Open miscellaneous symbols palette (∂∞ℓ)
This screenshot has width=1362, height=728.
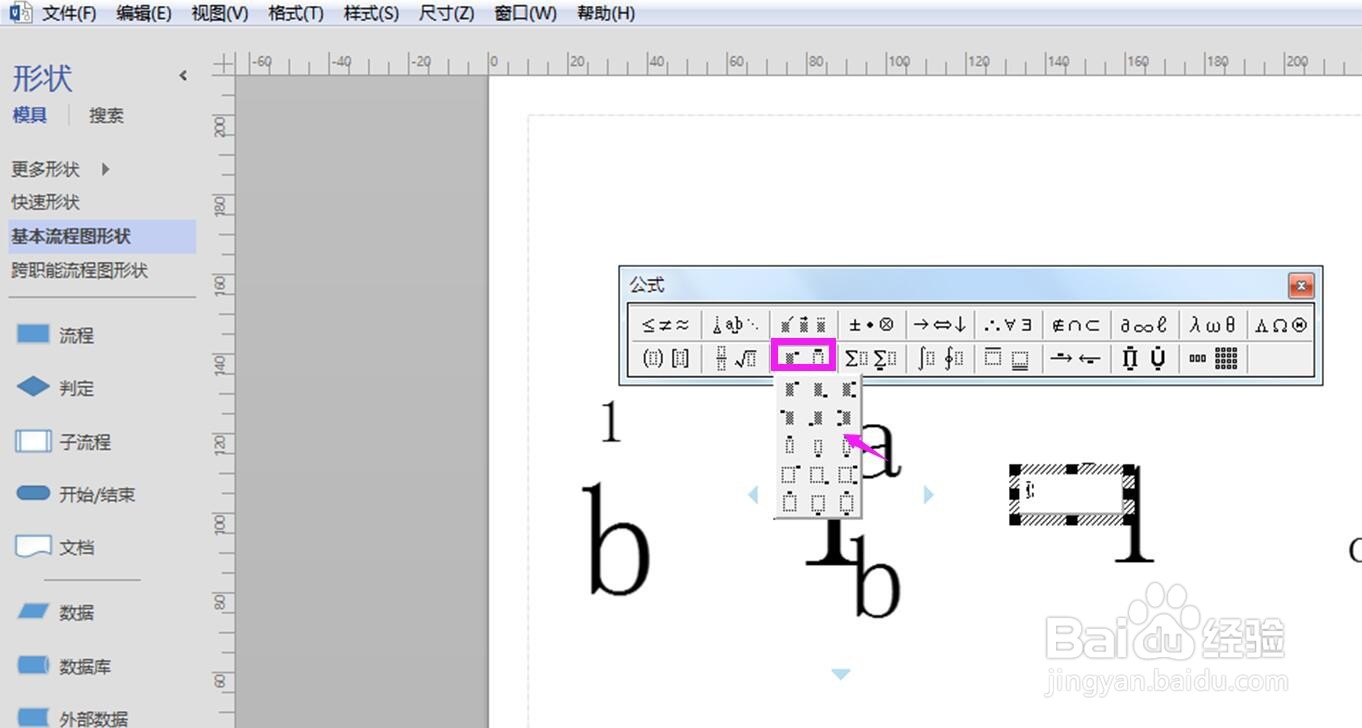pos(1143,325)
